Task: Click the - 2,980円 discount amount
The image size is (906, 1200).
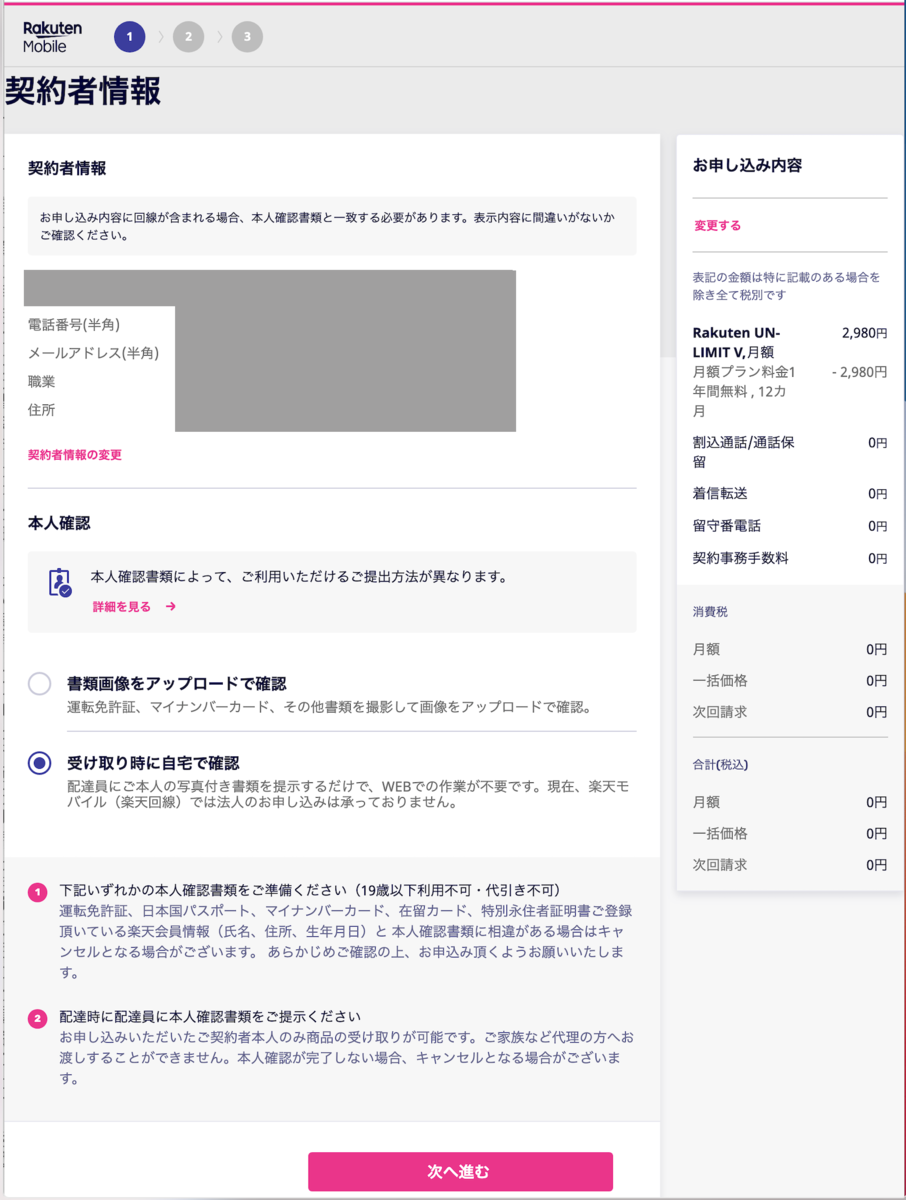Action: (x=859, y=372)
